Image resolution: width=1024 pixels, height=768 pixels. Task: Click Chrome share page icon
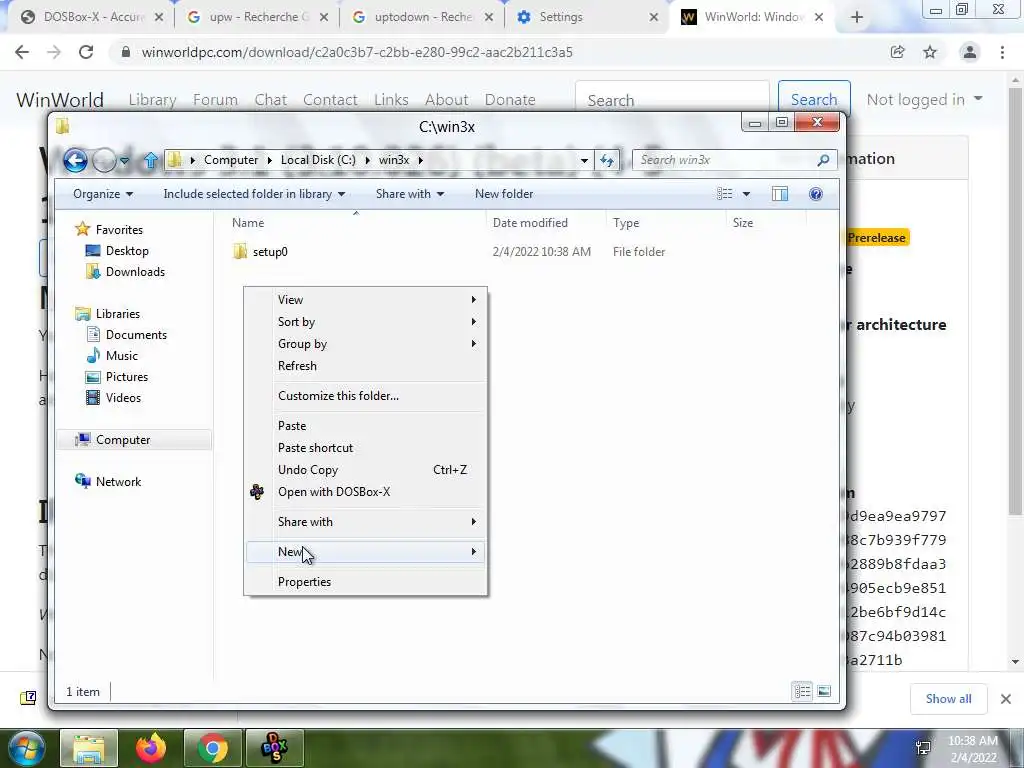[897, 52]
